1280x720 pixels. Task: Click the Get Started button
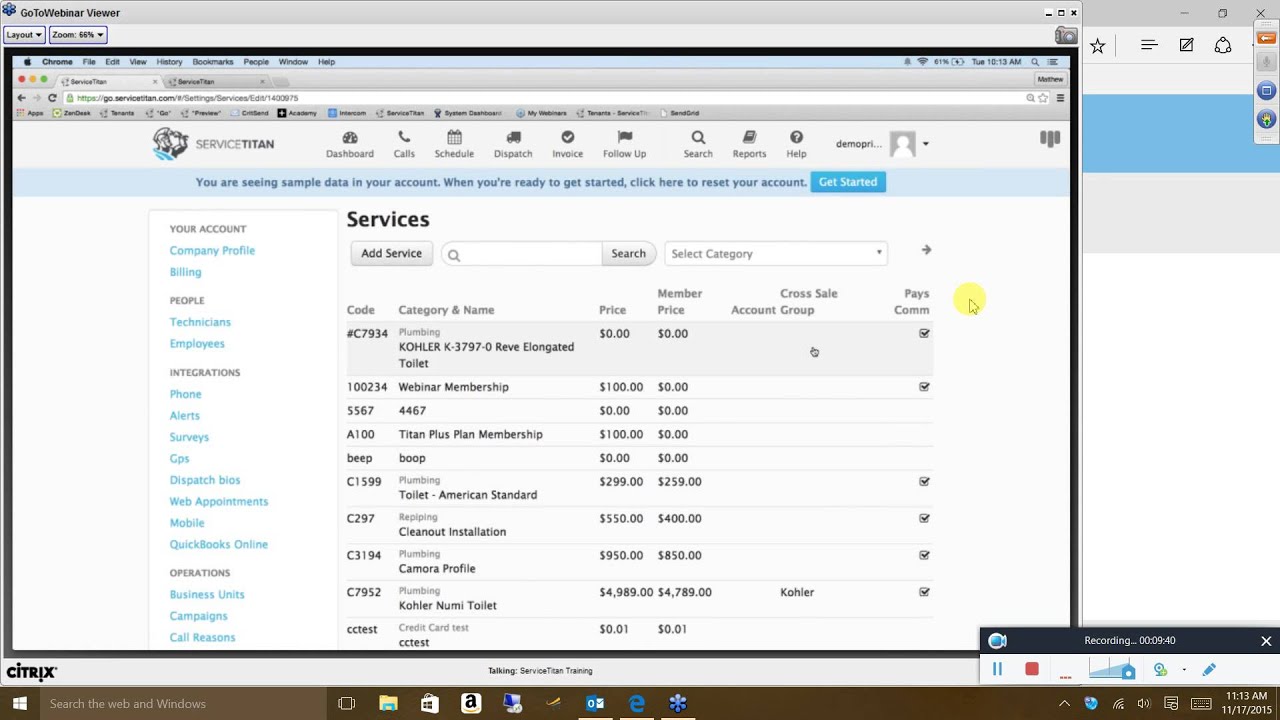point(848,182)
